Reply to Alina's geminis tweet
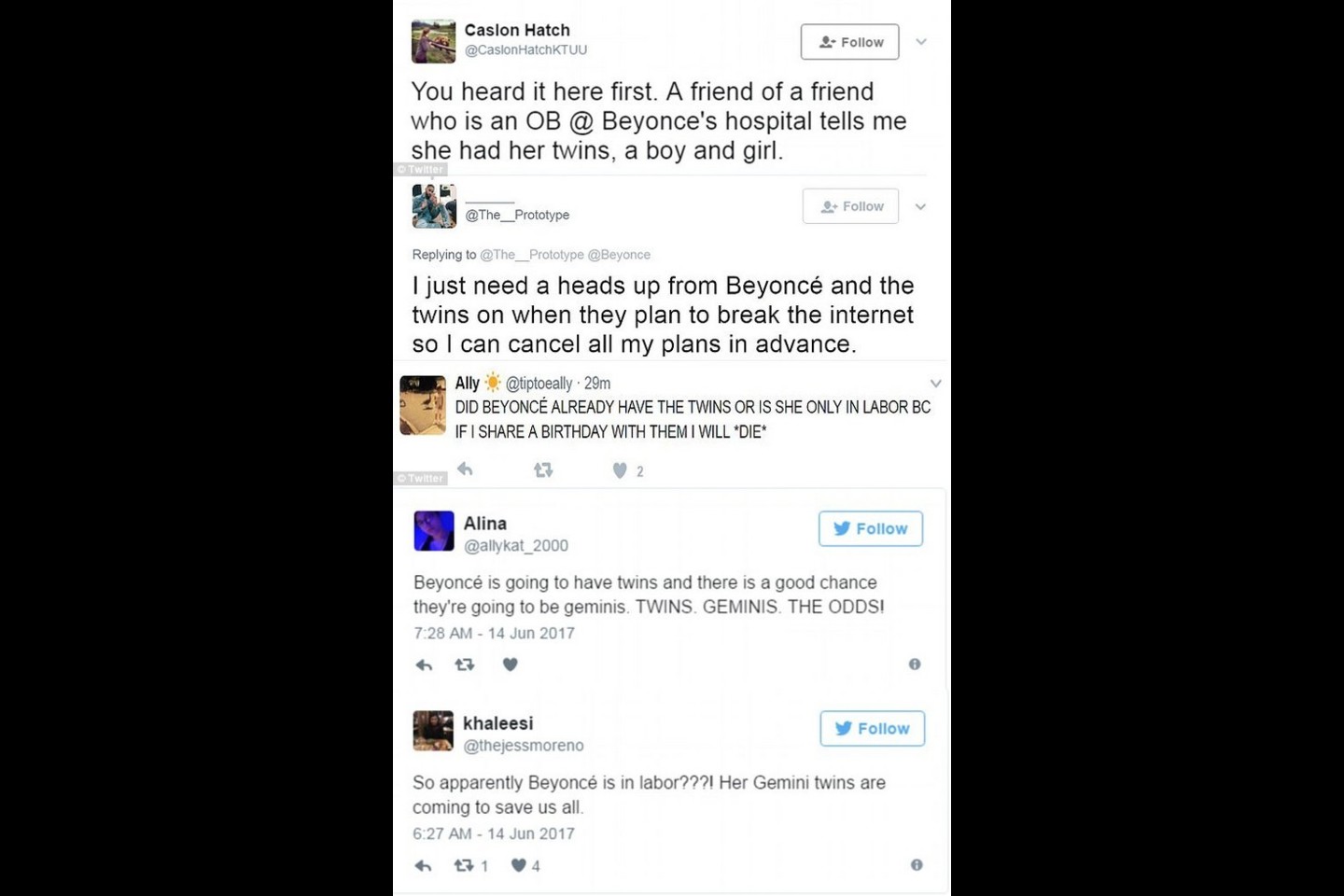The image size is (1344, 896). [424, 665]
